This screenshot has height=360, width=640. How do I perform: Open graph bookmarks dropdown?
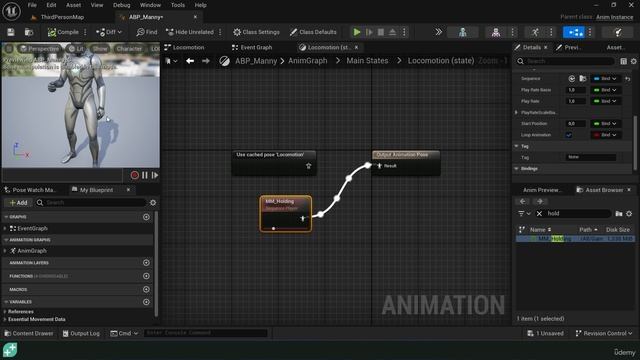(x=171, y=61)
